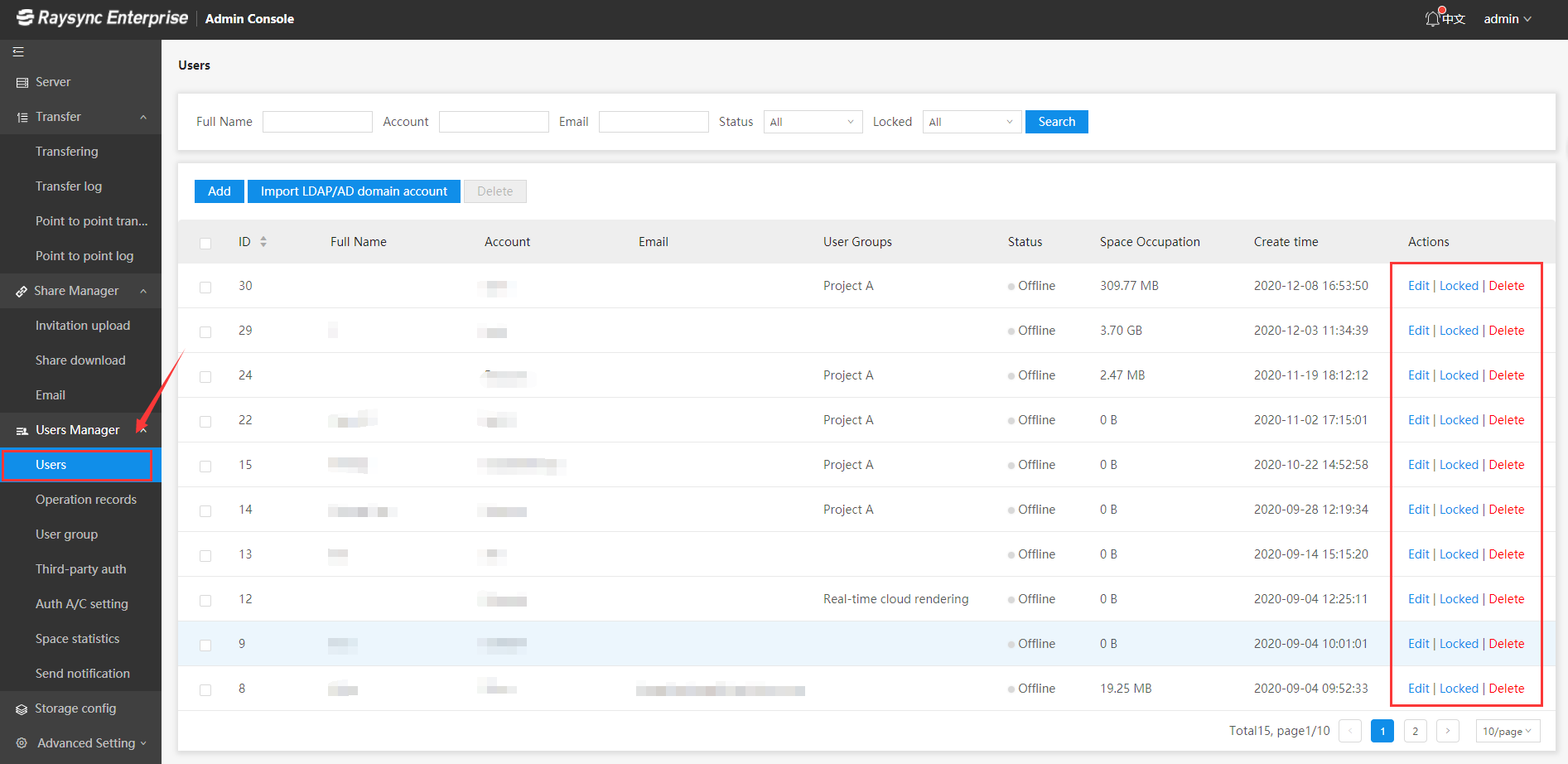This screenshot has height=764, width=1568.
Task: Open the notification bell icon
Action: point(1432,18)
